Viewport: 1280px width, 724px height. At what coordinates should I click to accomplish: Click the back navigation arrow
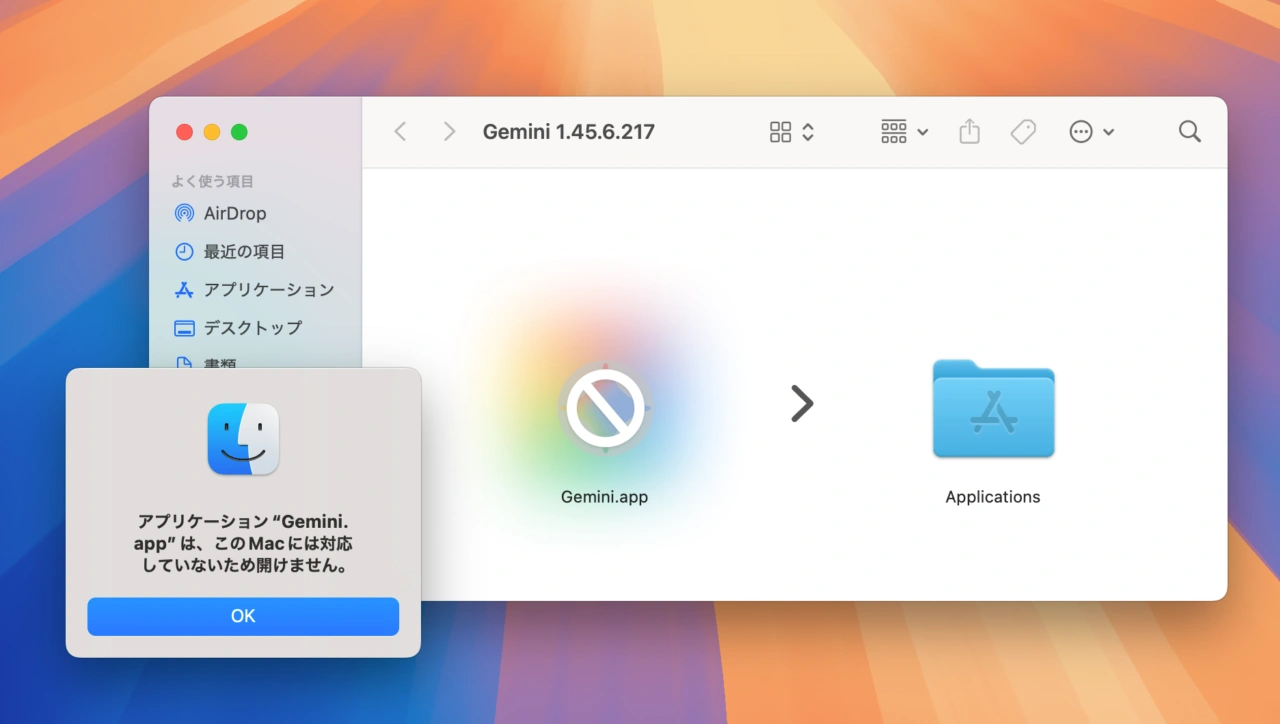click(x=400, y=131)
